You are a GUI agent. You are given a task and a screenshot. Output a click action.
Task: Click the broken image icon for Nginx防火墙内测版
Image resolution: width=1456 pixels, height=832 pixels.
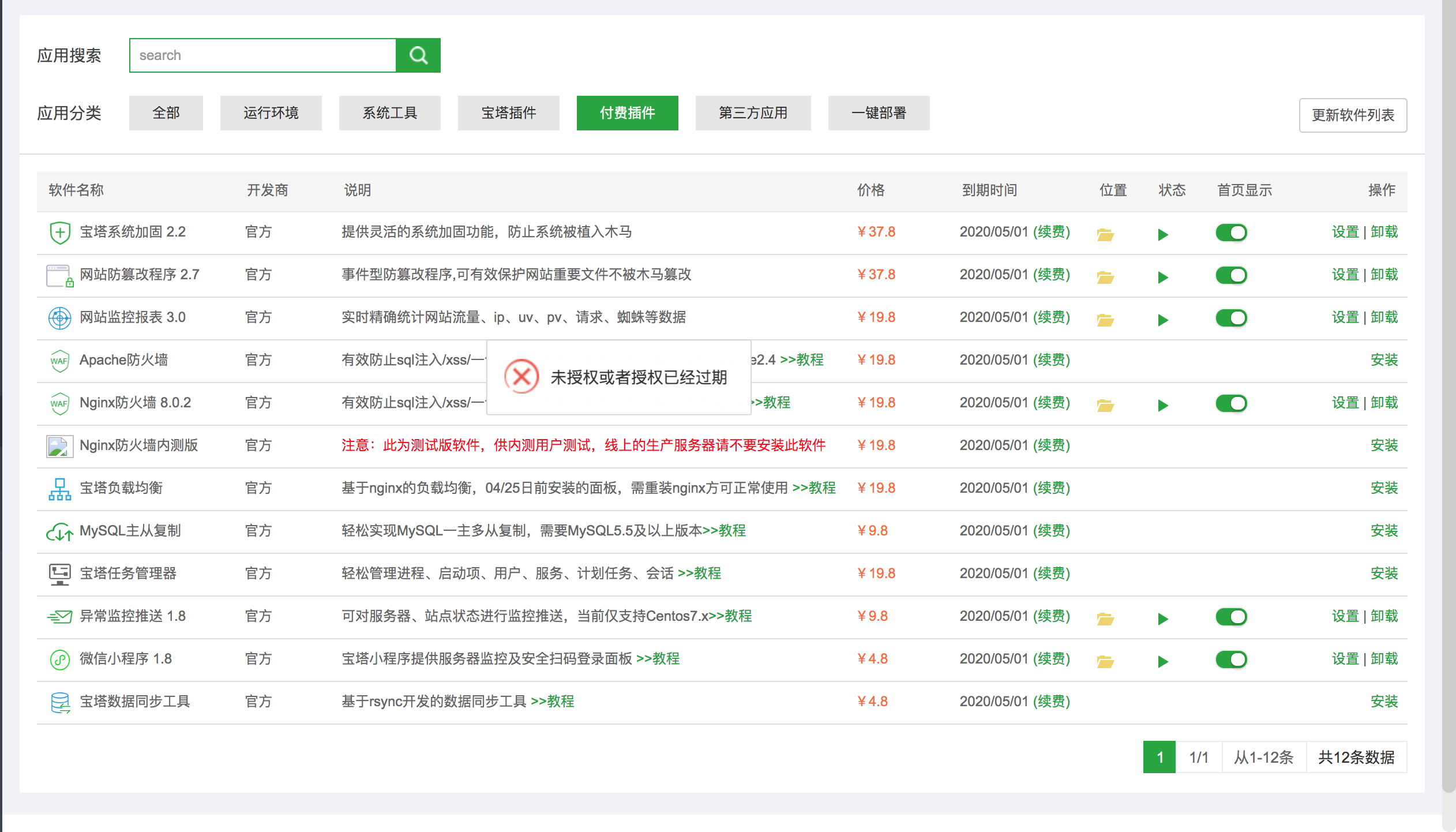click(60, 446)
